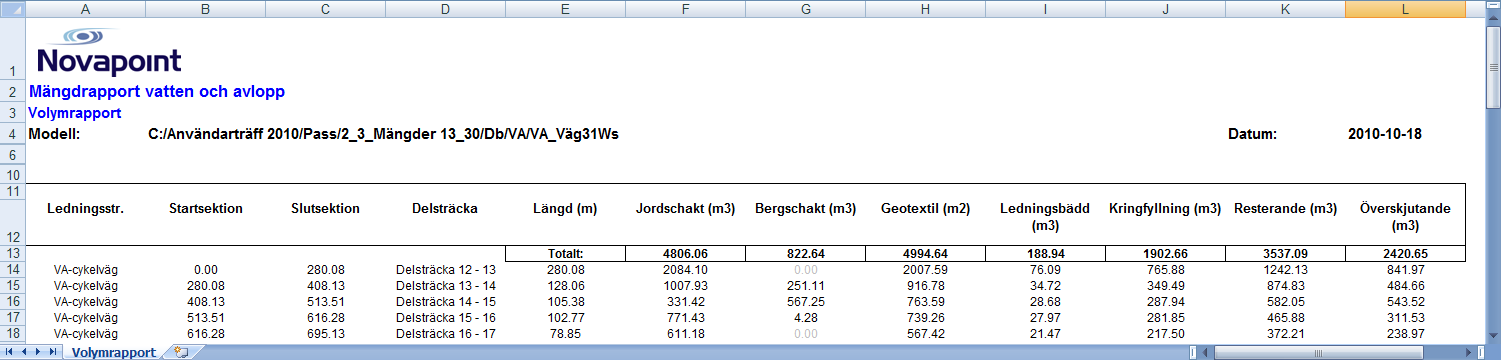Go to the last sheet with the navigation arrow
This screenshot has height=360, width=1501.
(53, 352)
